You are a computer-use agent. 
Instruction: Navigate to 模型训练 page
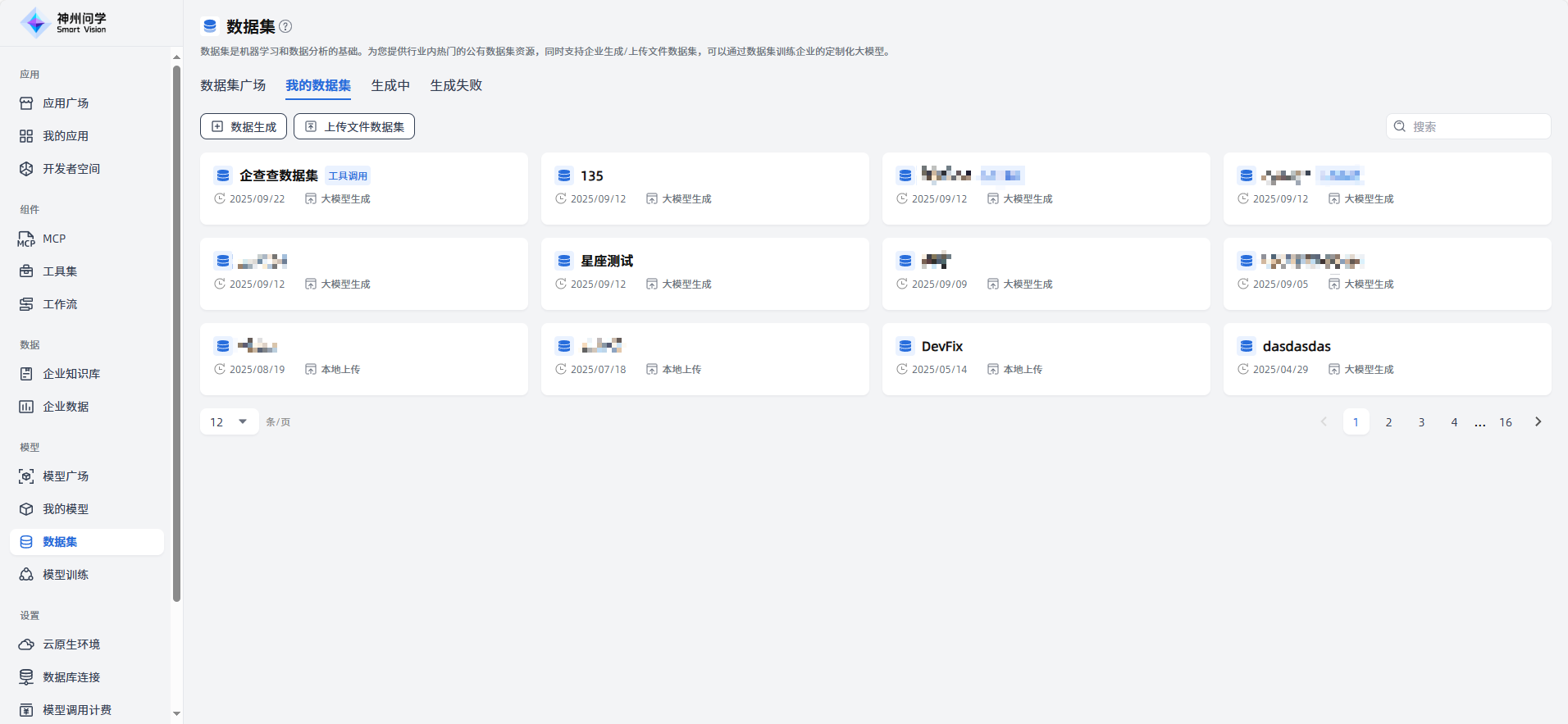[66, 575]
